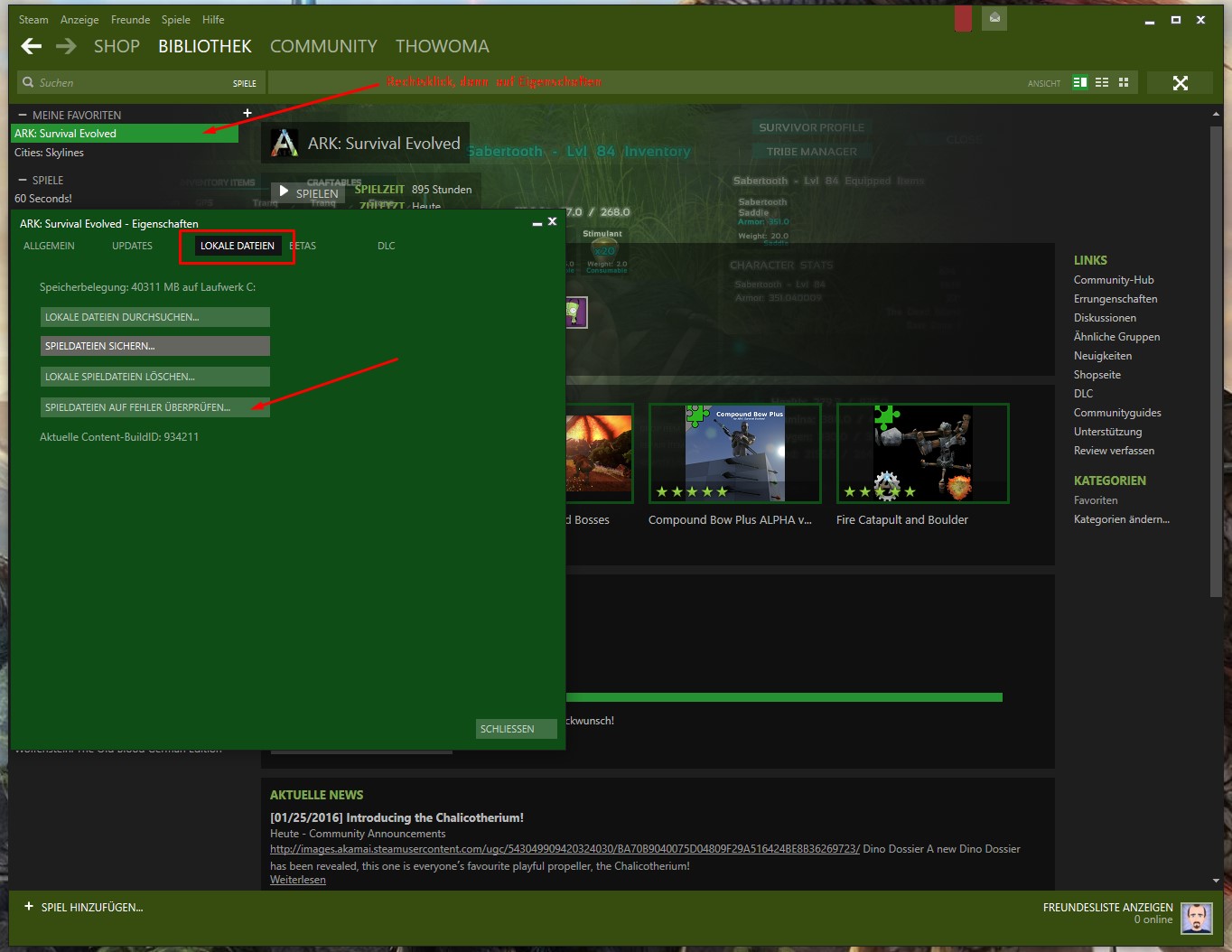
Task: Go to the Community section
Action: tap(323, 46)
